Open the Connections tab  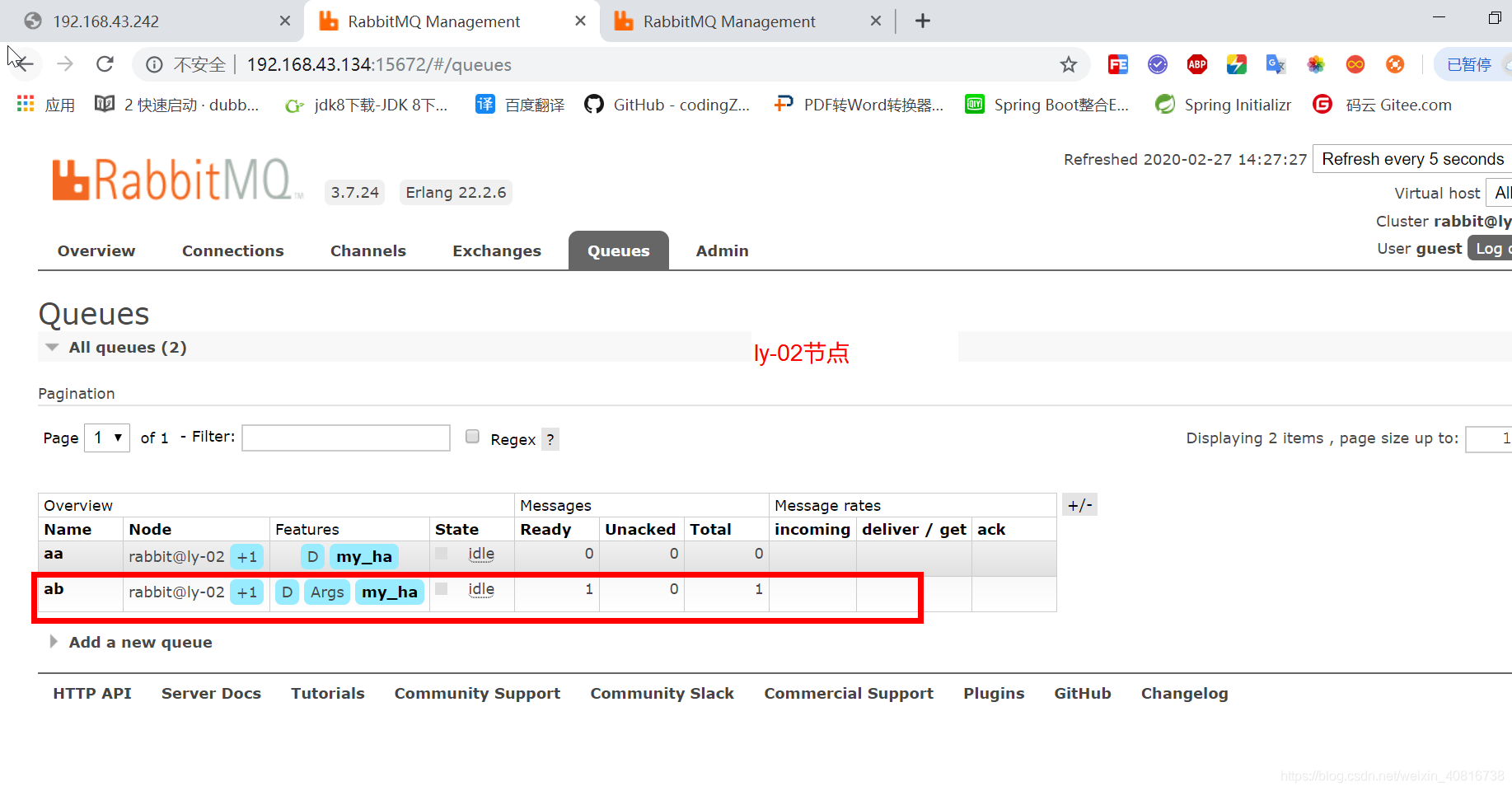(233, 250)
